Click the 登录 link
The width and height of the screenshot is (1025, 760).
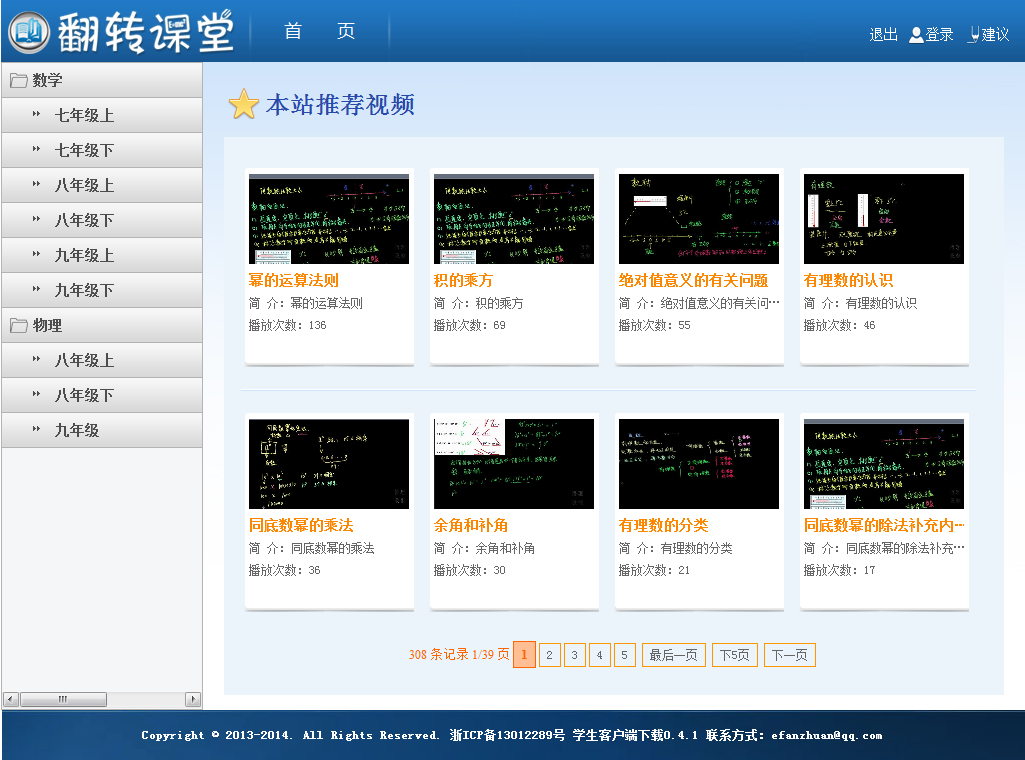[x=939, y=35]
